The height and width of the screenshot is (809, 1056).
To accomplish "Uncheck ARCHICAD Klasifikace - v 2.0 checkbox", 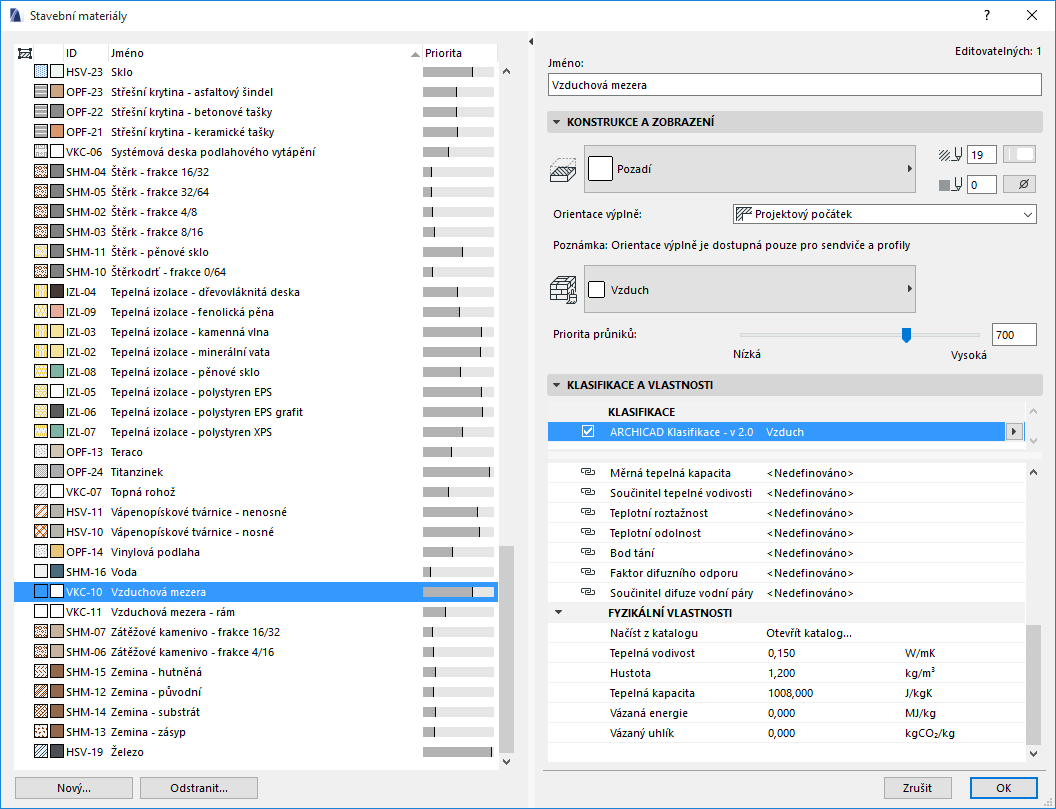I will [588, 432].
